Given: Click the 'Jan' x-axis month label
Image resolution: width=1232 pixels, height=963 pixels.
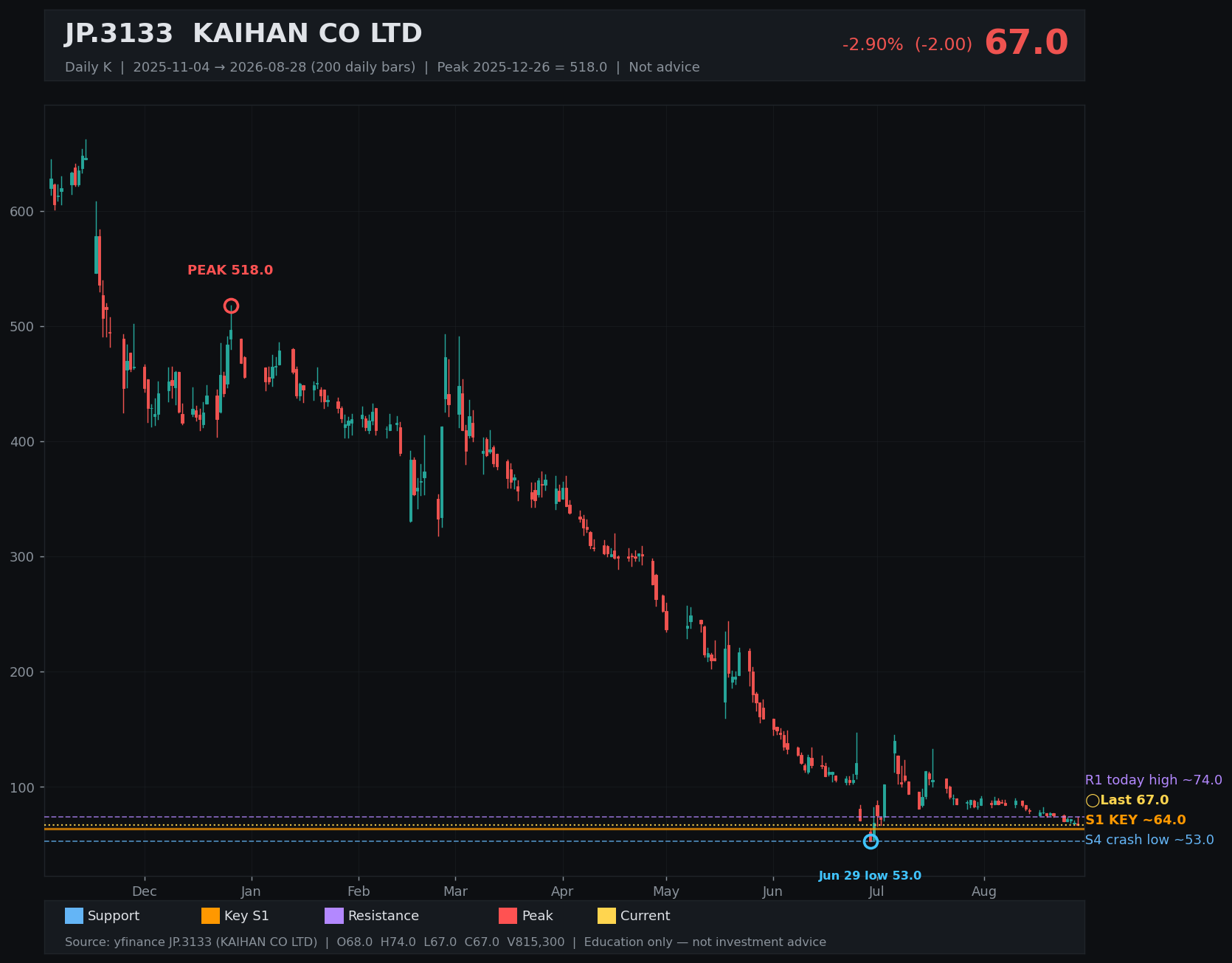Looking at the screenshot, I should click(x=251, y=891).
